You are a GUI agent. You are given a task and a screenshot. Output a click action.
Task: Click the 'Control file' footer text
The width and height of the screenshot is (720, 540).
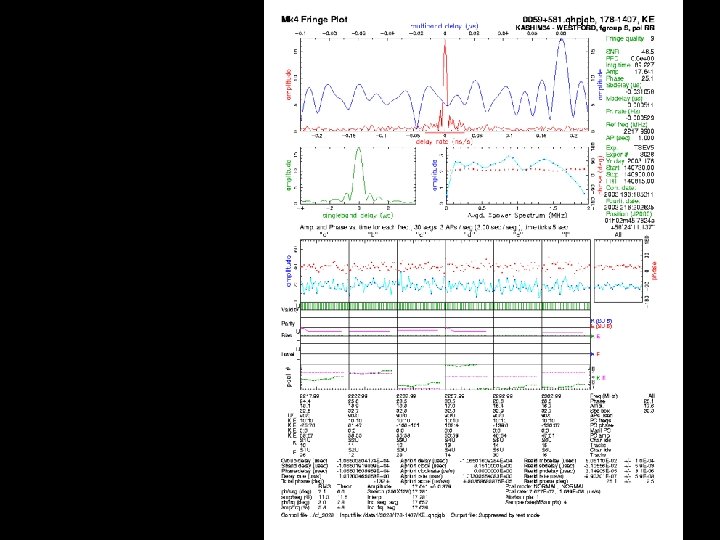pos(307,515)
